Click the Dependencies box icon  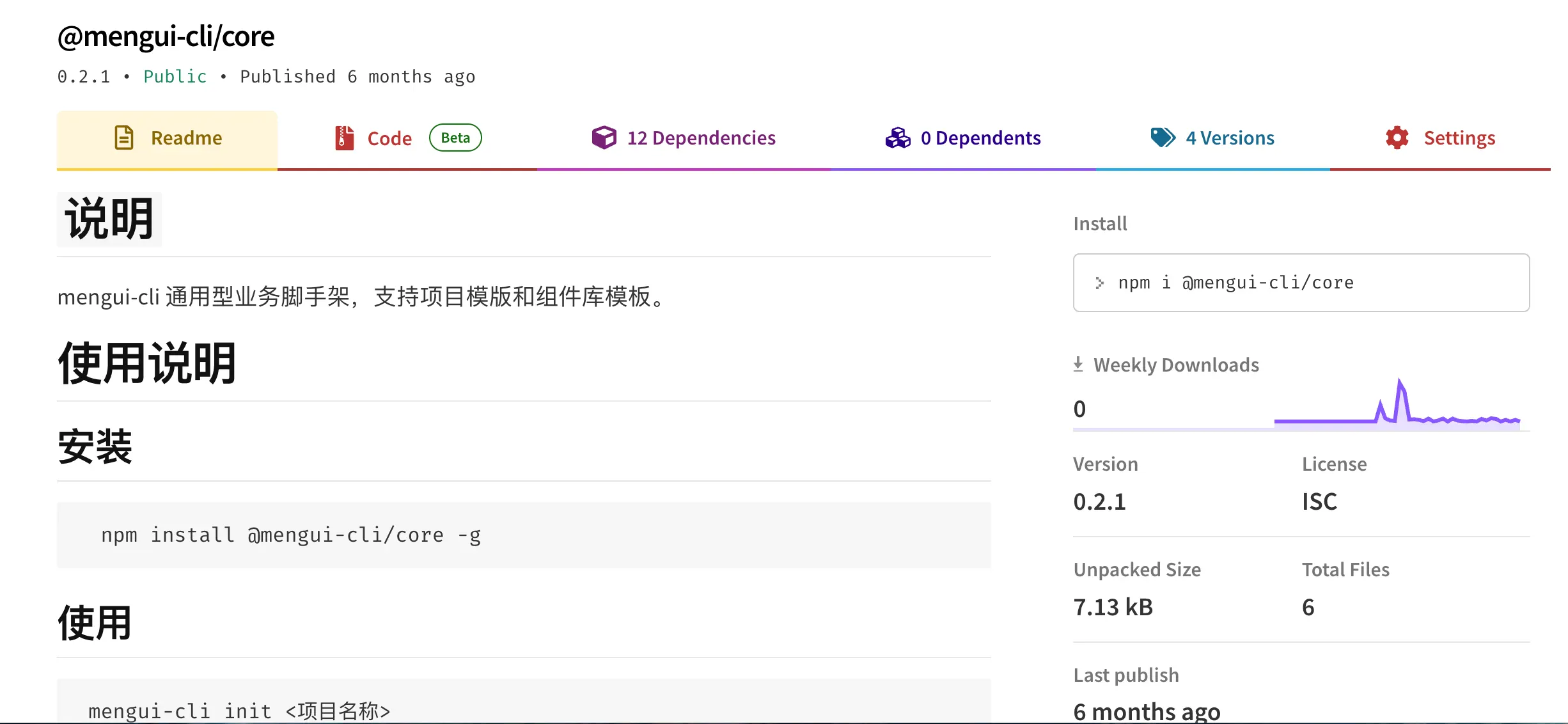(604, 138)
